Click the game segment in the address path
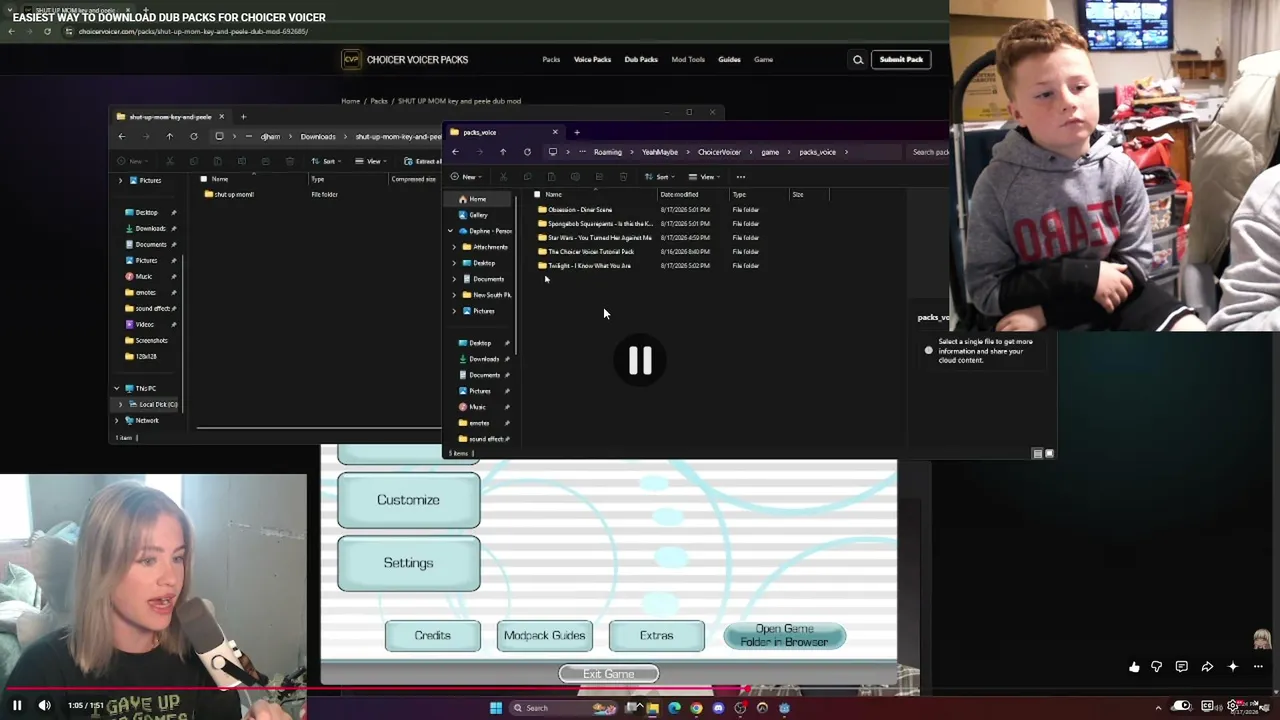 770,152
